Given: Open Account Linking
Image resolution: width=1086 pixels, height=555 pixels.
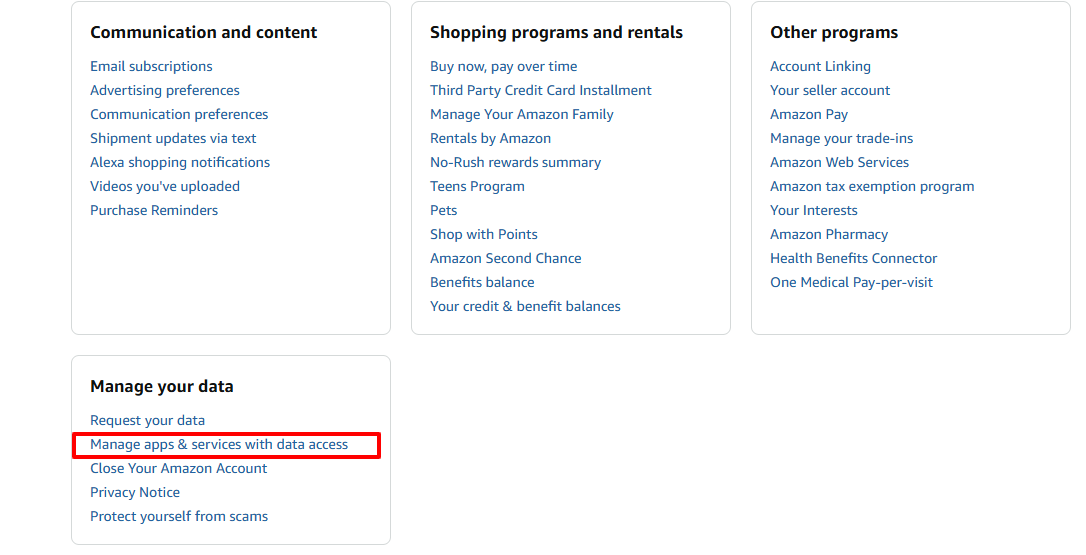Looking at the screenshot, I should (x=820, y=66).
